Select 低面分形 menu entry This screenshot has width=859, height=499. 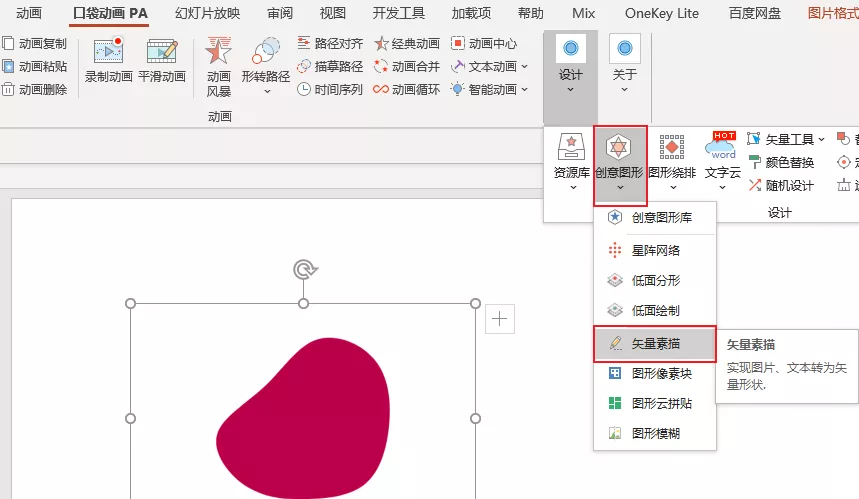[x=655, y=280]
